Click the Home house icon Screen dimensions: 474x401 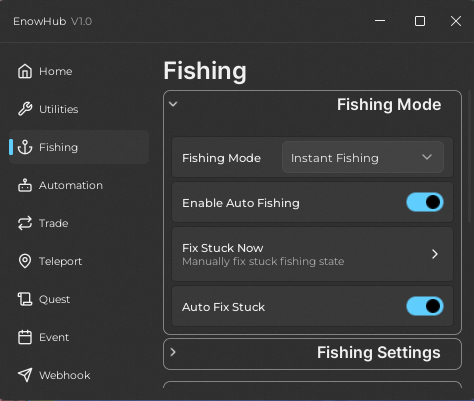tap(25, 71)
